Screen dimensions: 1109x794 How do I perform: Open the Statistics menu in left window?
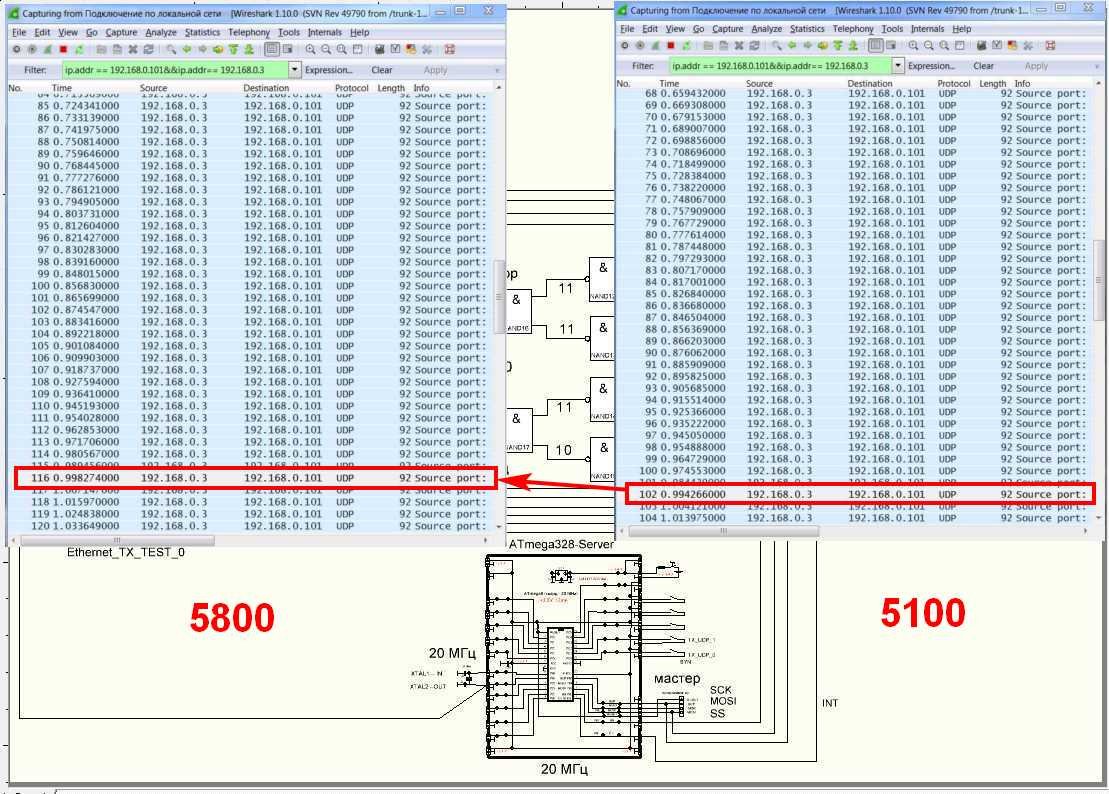[202, 32]
